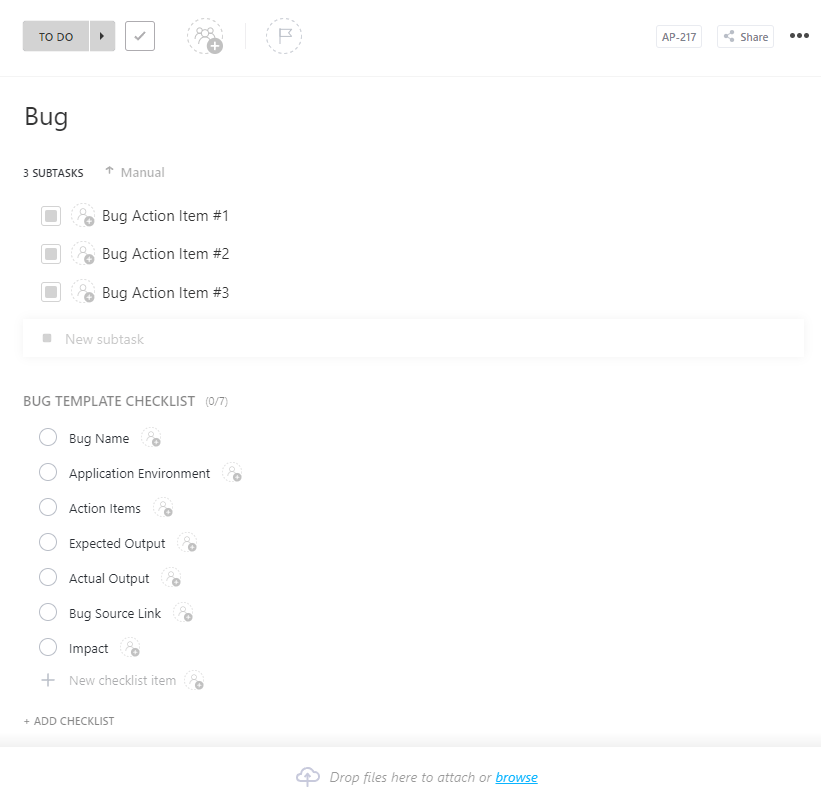Check off Bug Source Link item
Screen dimensions: 821x797
click(x=48, y=612)
